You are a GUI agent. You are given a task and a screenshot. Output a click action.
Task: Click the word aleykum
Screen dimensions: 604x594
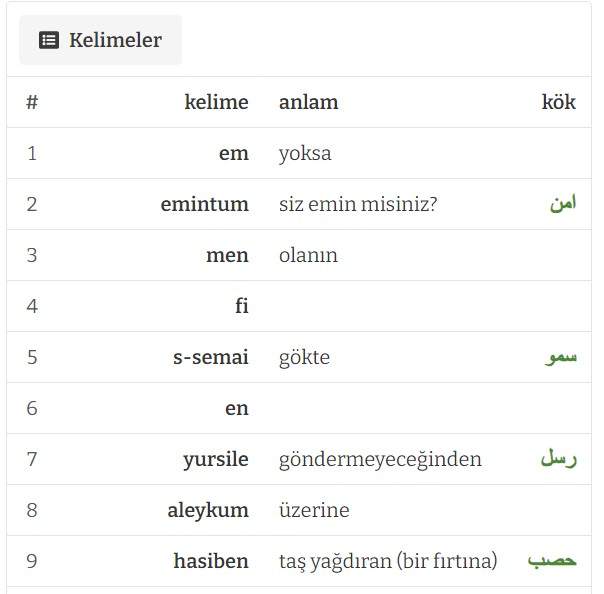click(x=208, y=510)
